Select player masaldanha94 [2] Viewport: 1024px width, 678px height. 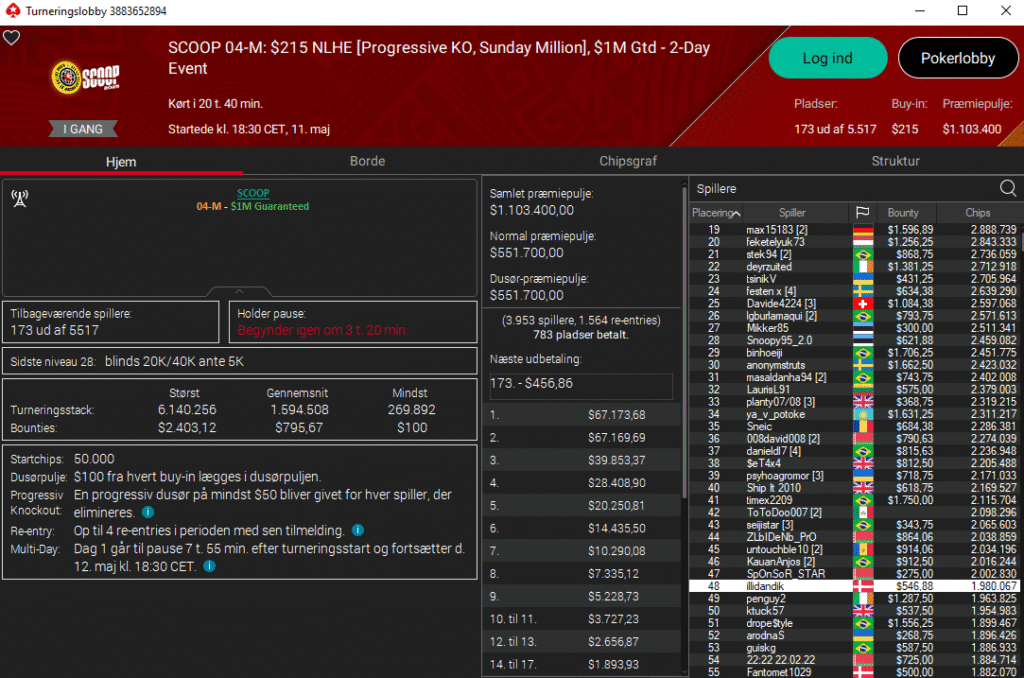click(854, 378)
